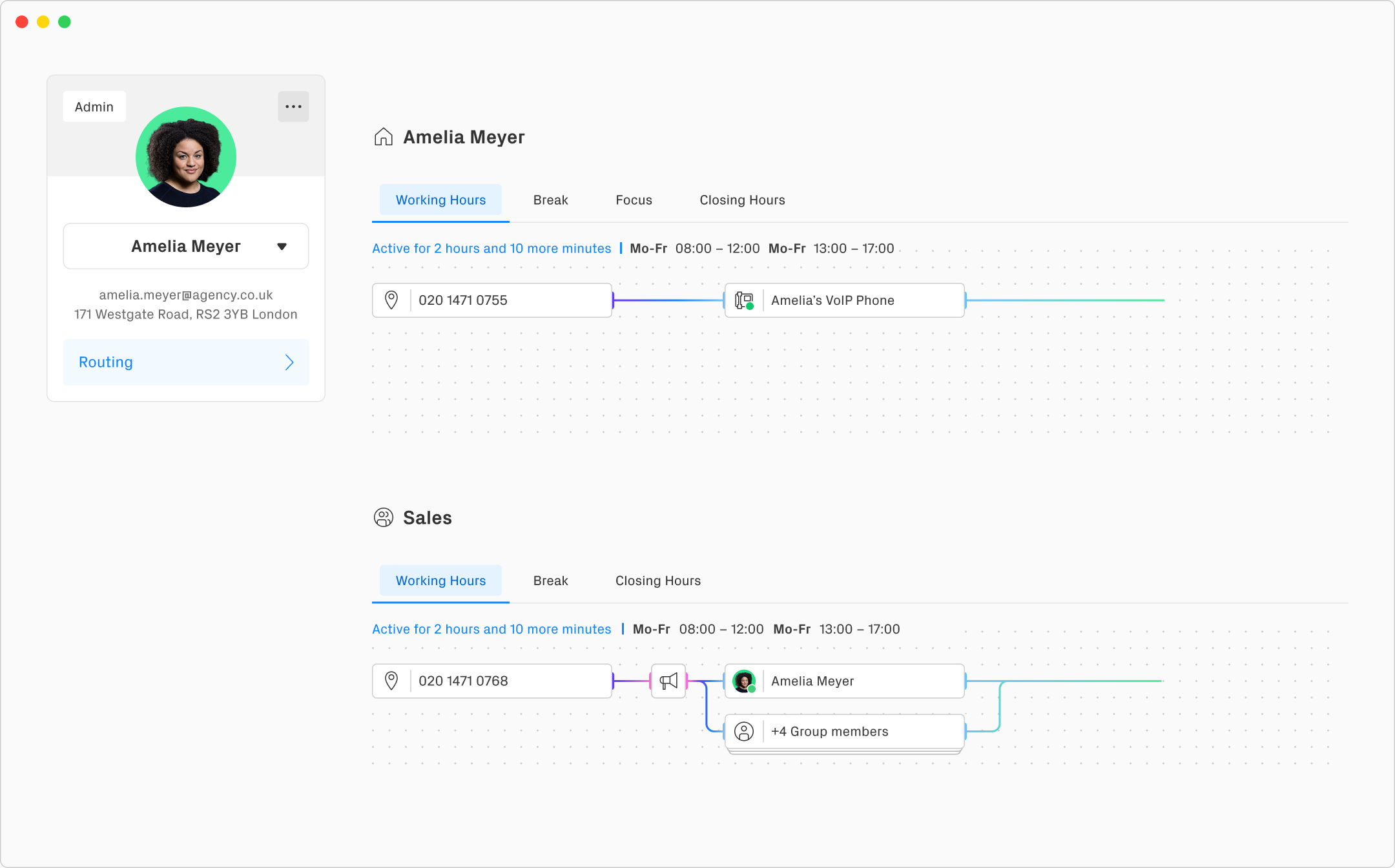
Task: Click the VoIP phone device icon
Action: (x=744, y=300)
